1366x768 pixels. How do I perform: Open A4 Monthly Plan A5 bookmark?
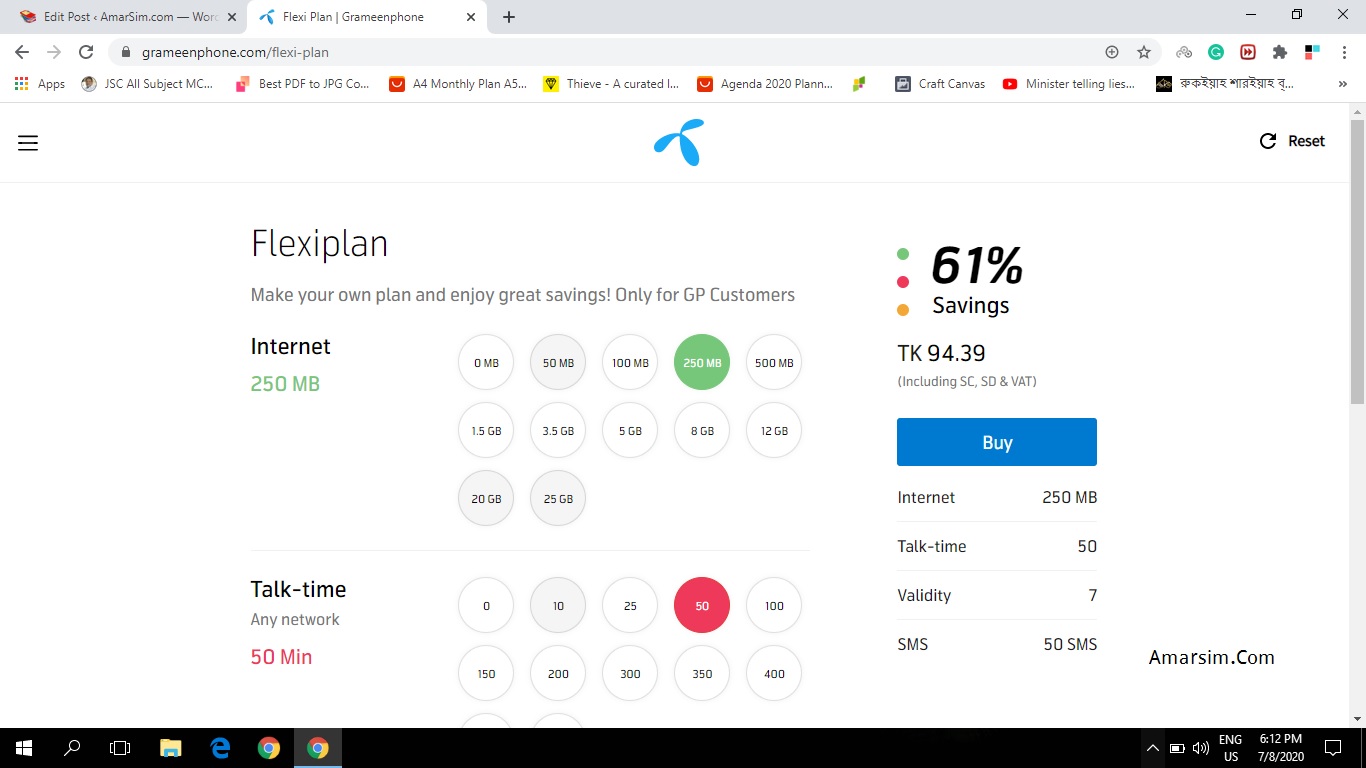[458, 84]
